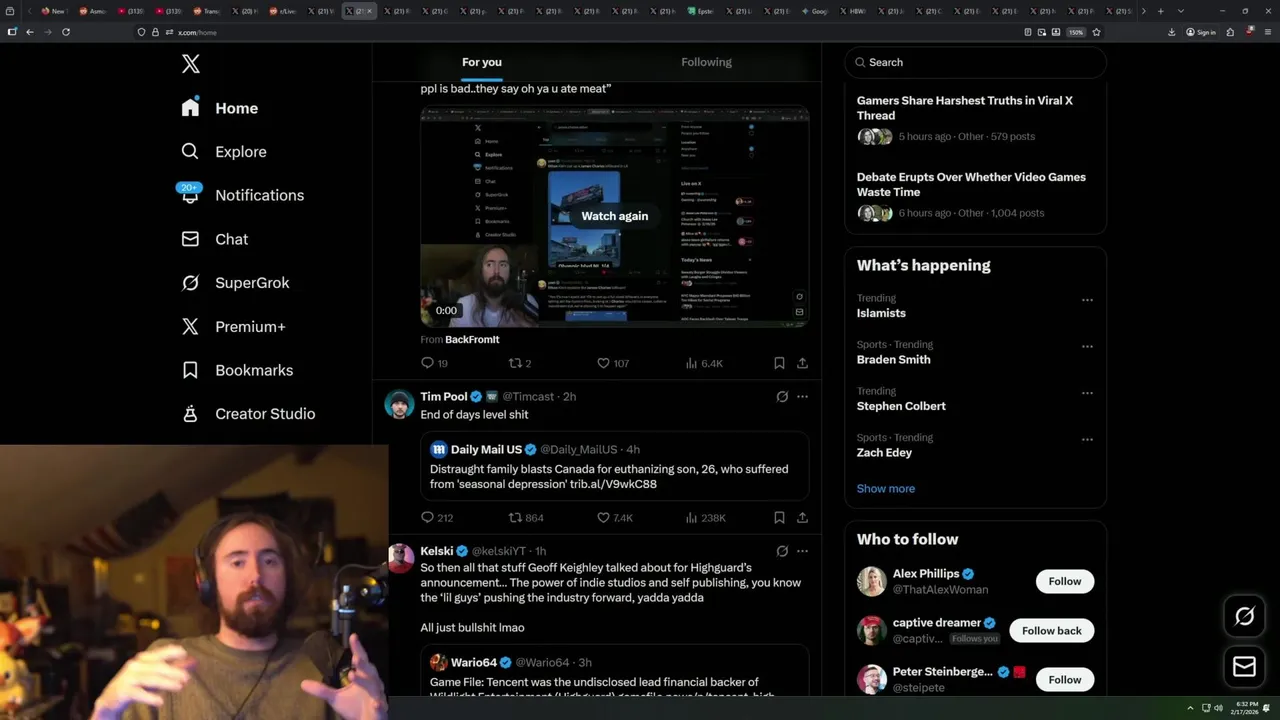Share the Tim Pool post
1280x720 pixels.
802,518
